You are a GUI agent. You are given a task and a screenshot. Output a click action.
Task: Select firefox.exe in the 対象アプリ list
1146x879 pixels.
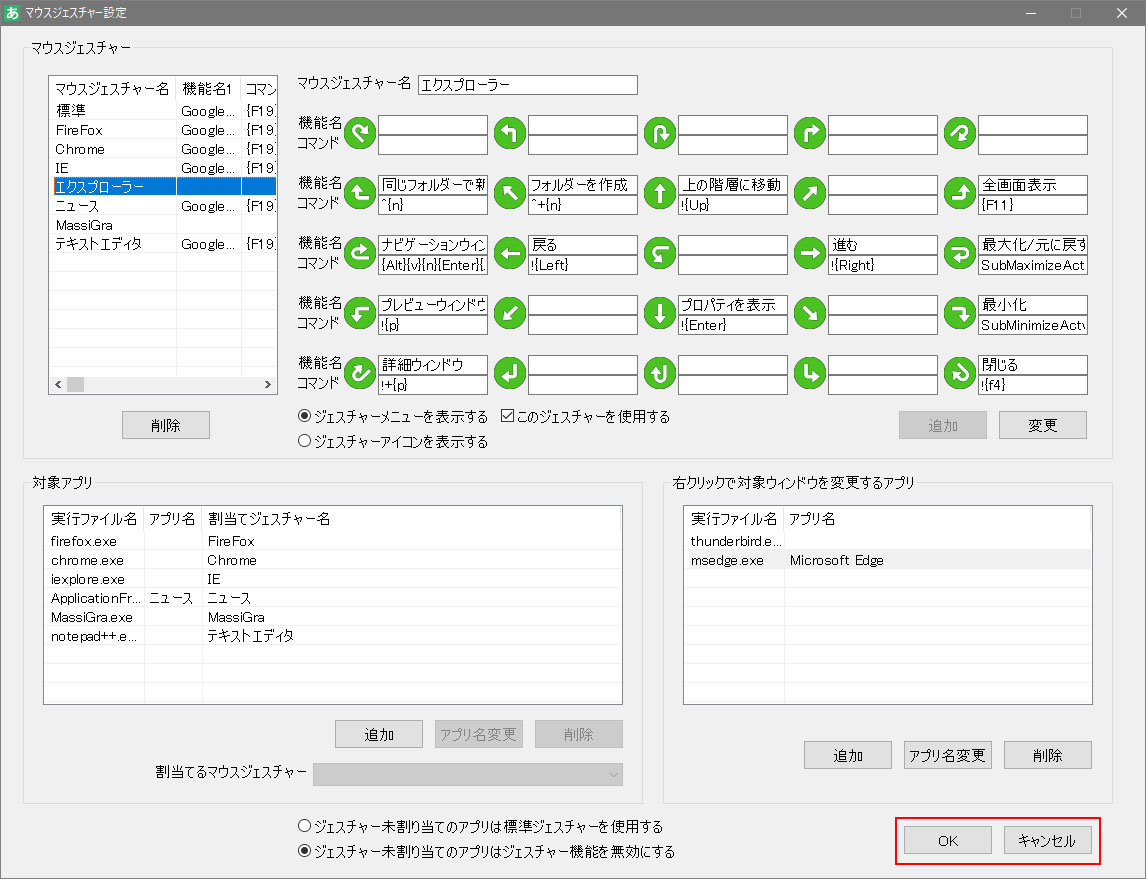[x=90, y=541]
